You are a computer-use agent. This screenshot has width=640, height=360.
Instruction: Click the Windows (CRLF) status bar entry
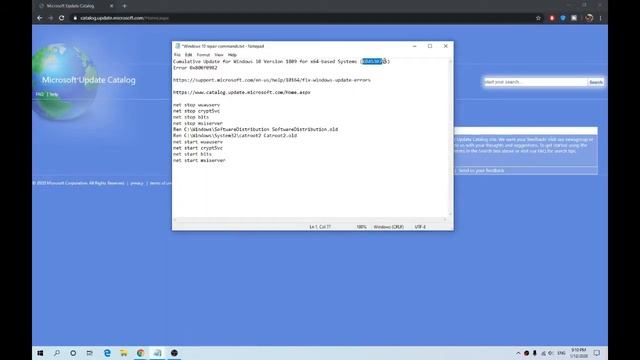tap(388, 227)
